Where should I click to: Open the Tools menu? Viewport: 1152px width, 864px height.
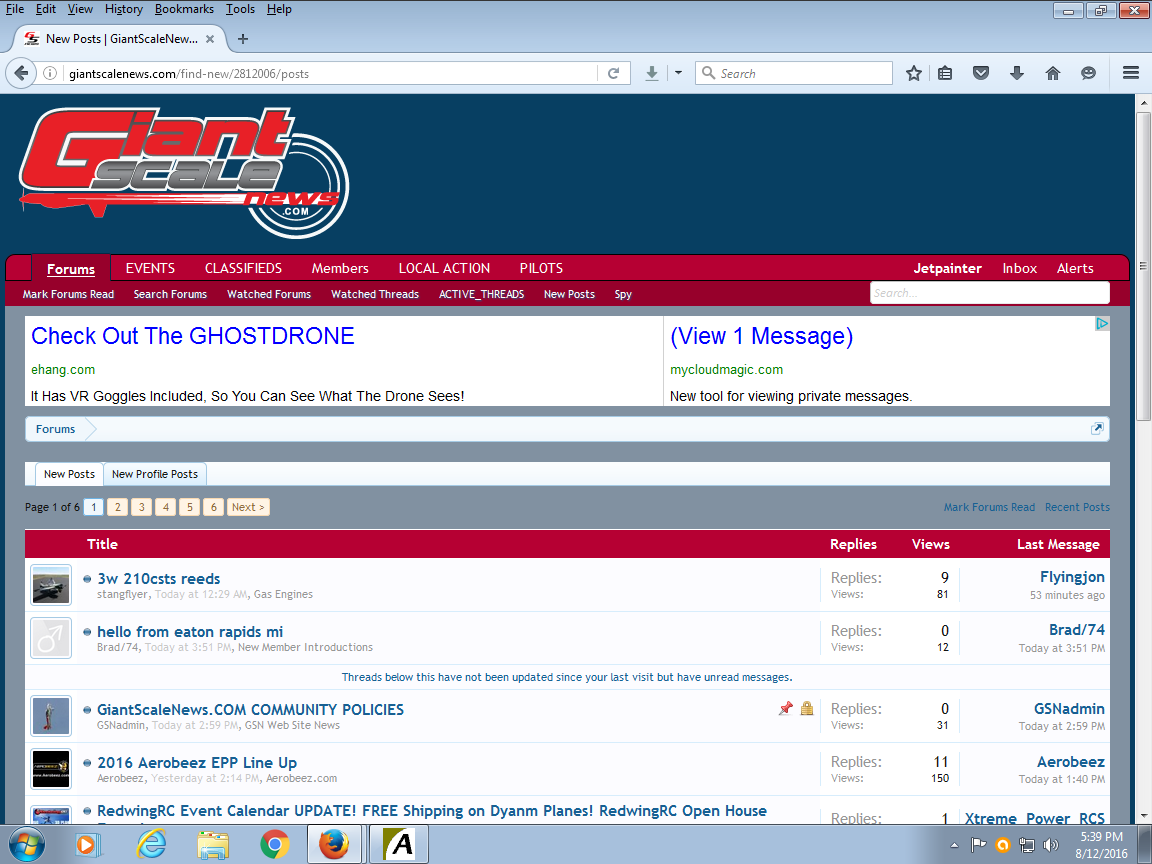coord(240,9)
